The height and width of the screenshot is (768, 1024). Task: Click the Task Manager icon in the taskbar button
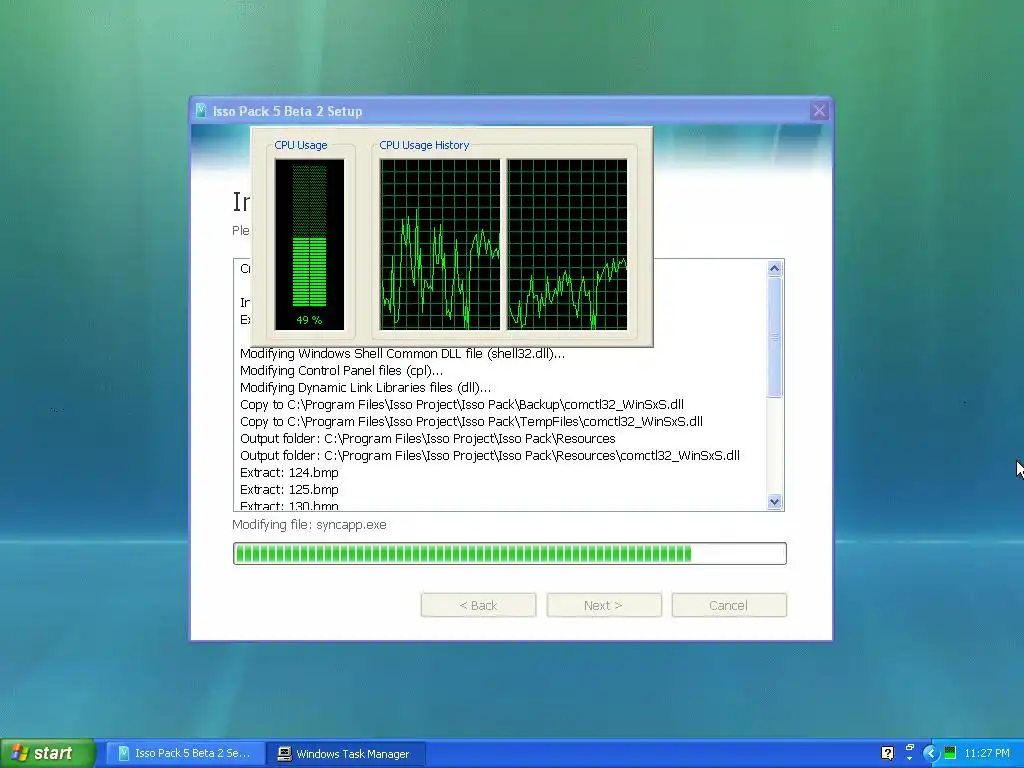[x=284, y=754]
